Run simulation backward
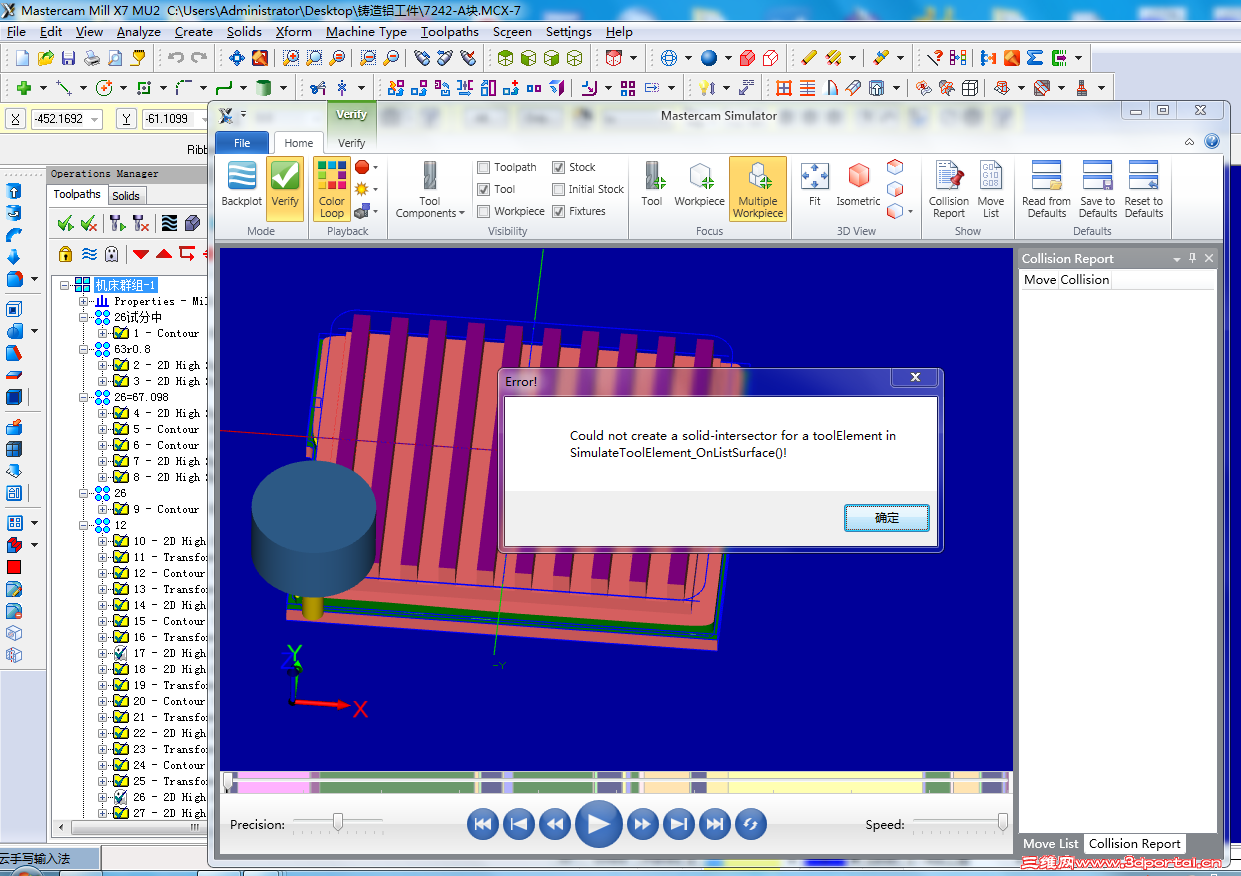Image resolution: width=1241 pixels, height=876 pixels. pos(554,824)
